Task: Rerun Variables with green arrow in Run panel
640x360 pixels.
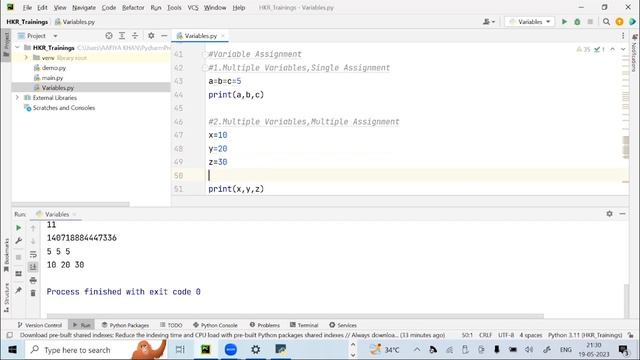Action: coord(18,228)
